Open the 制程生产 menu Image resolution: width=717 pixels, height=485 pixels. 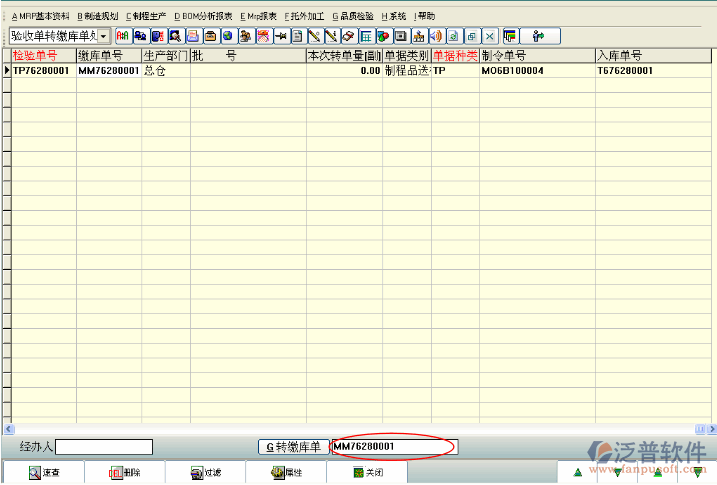(x=147, y=17)
